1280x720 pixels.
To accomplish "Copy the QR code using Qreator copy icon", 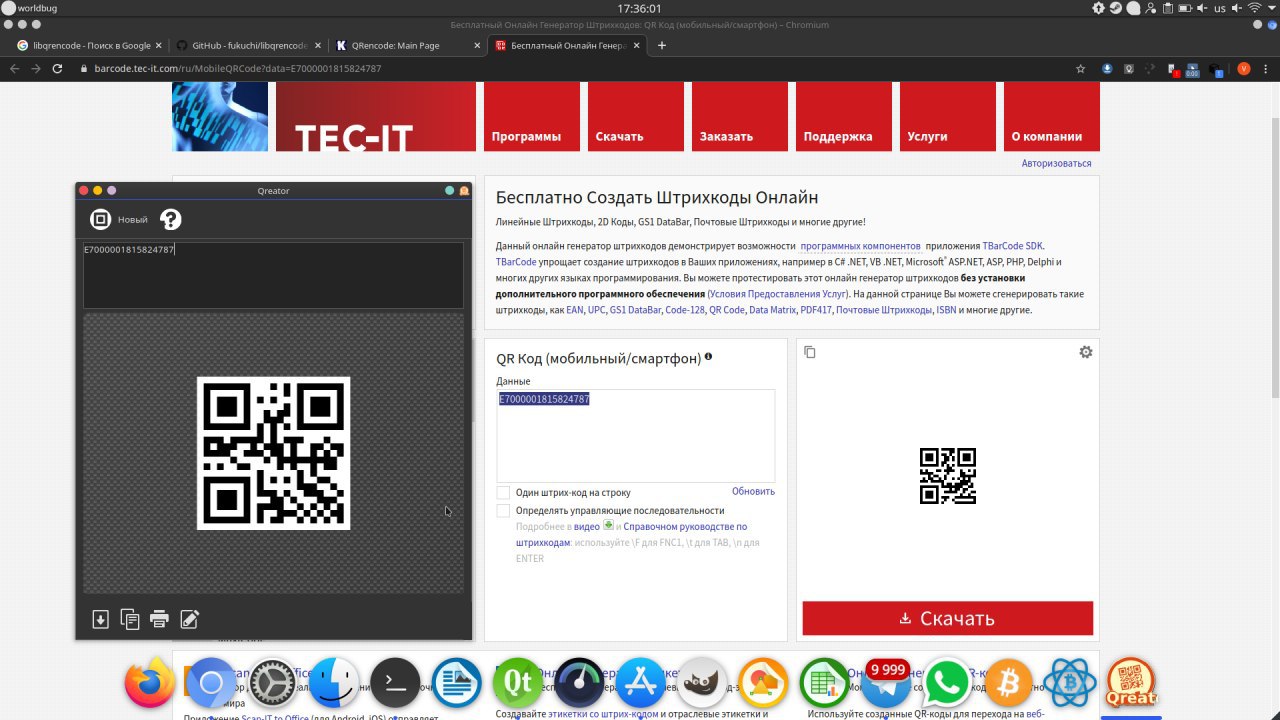I will 129,619.
